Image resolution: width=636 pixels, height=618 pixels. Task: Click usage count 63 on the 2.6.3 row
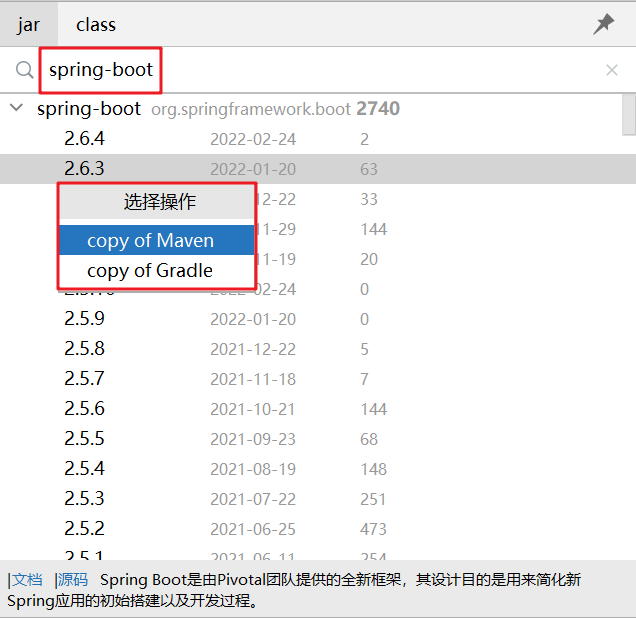[369, 170]
